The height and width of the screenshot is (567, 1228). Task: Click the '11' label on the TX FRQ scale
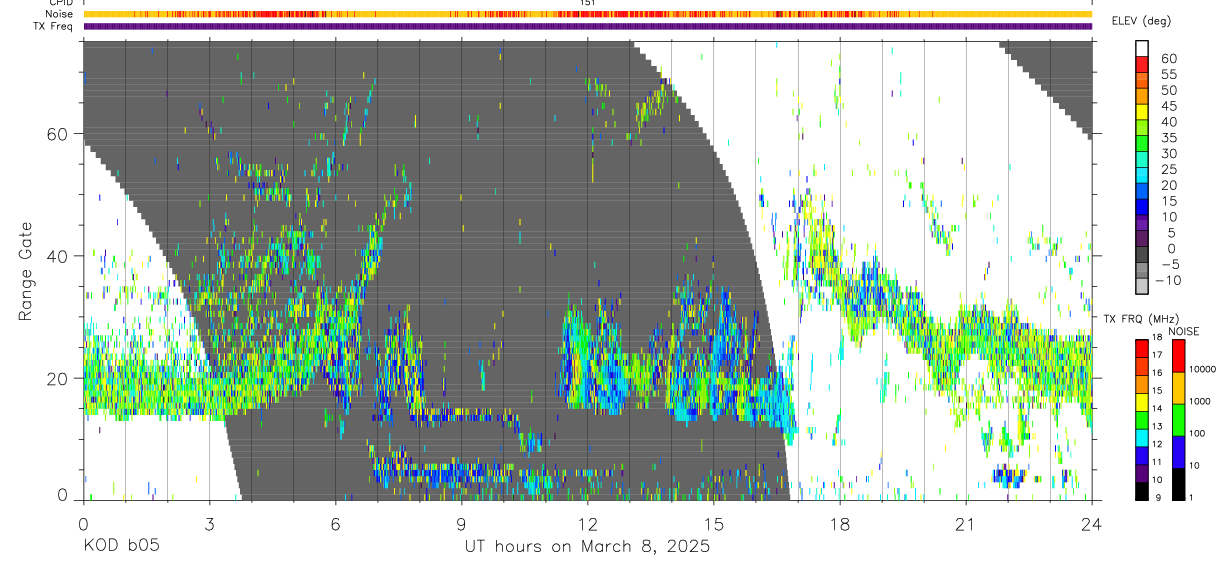point(1157,462)
